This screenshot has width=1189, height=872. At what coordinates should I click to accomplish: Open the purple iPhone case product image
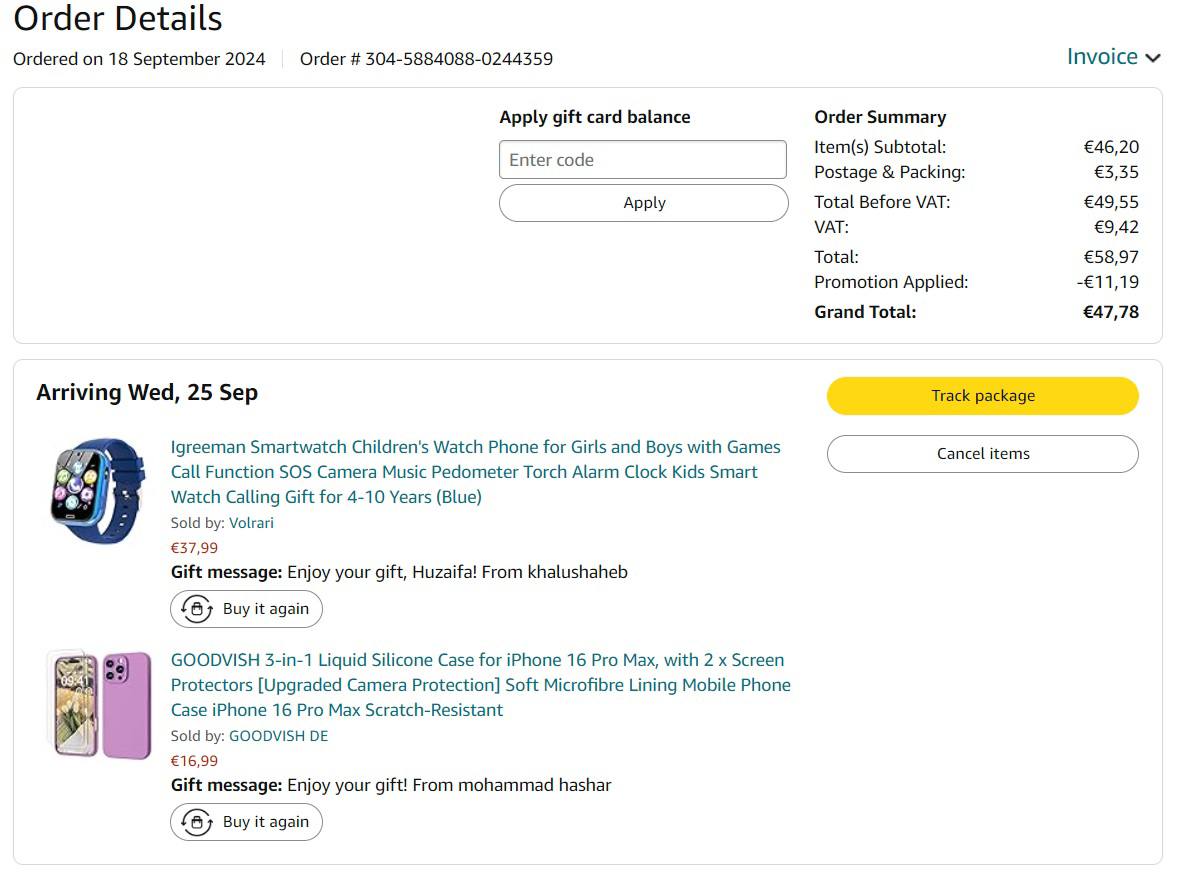[x=99, y=704]
